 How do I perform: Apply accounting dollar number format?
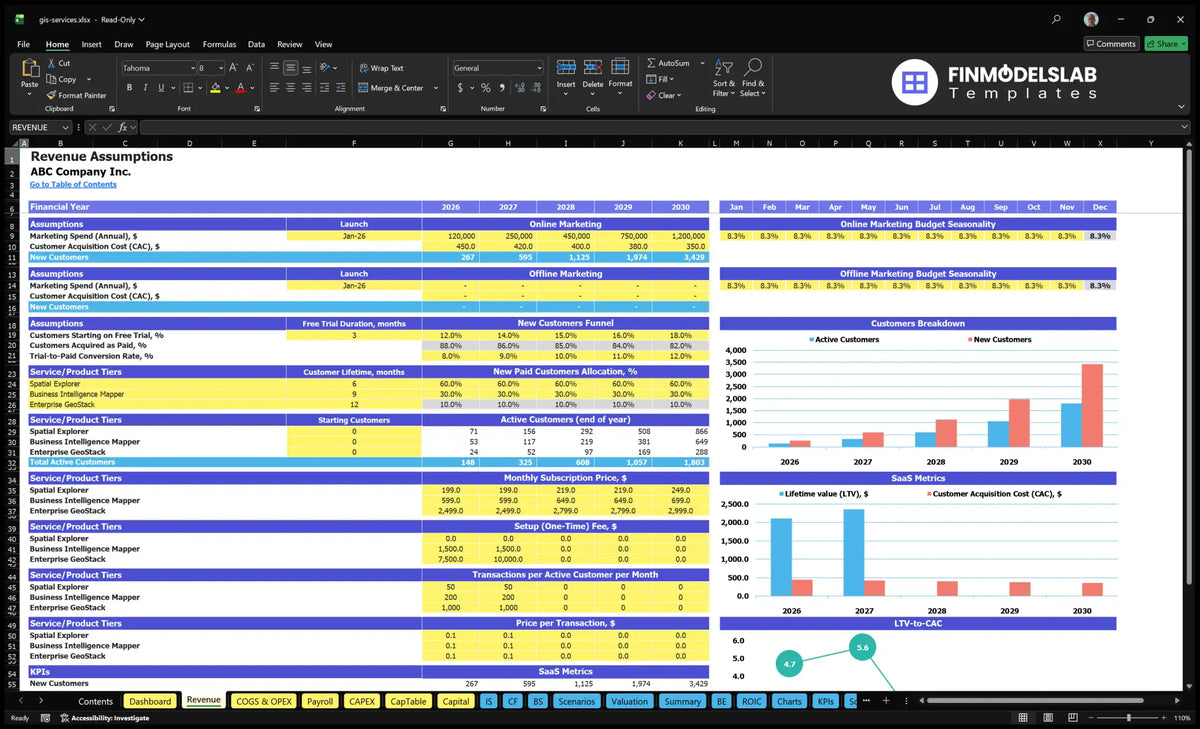(459, 88)
